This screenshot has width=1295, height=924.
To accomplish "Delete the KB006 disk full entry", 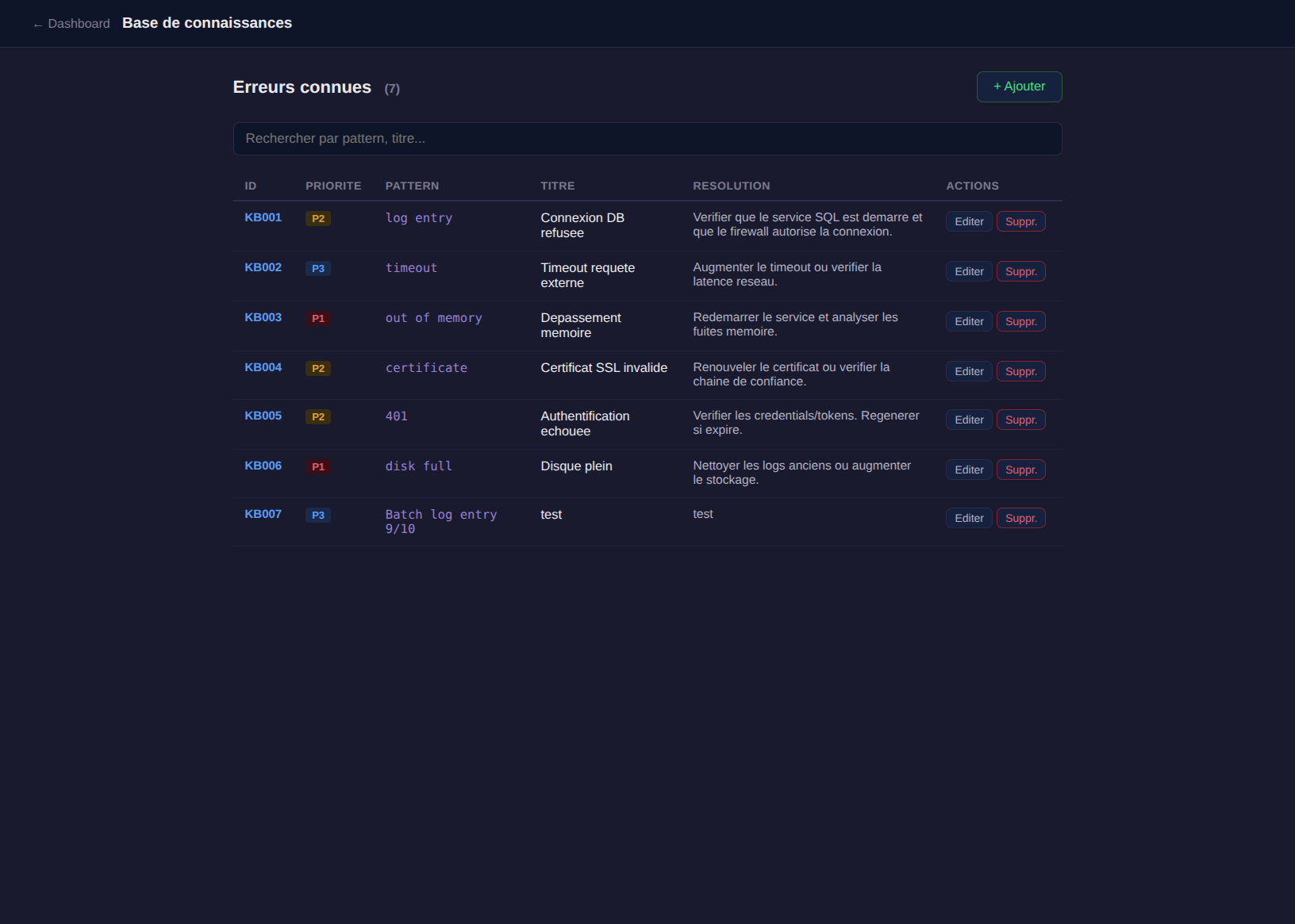I will [x=1020, y=470].
